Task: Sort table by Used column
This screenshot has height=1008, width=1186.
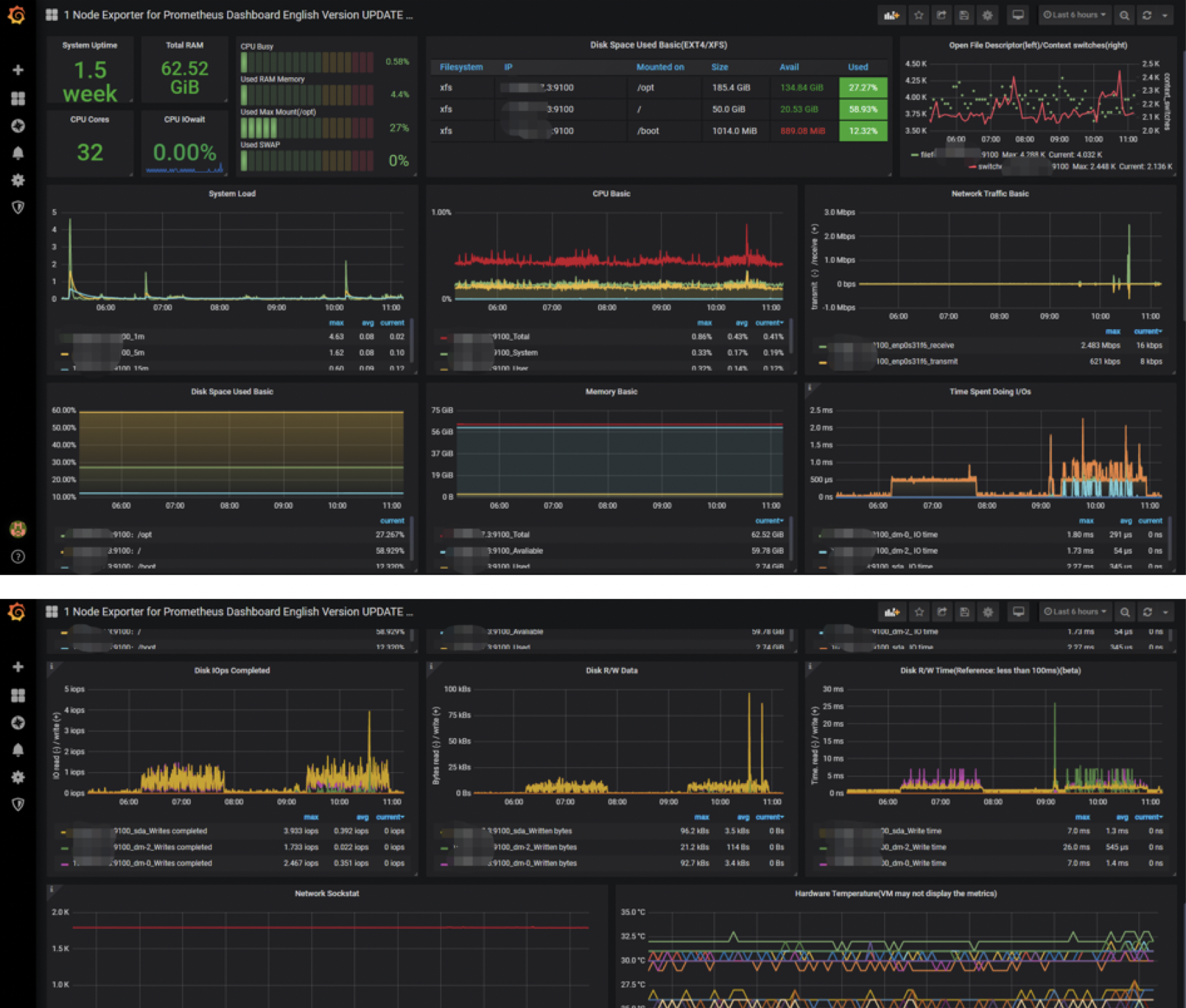Action: (x=858, y=67)
